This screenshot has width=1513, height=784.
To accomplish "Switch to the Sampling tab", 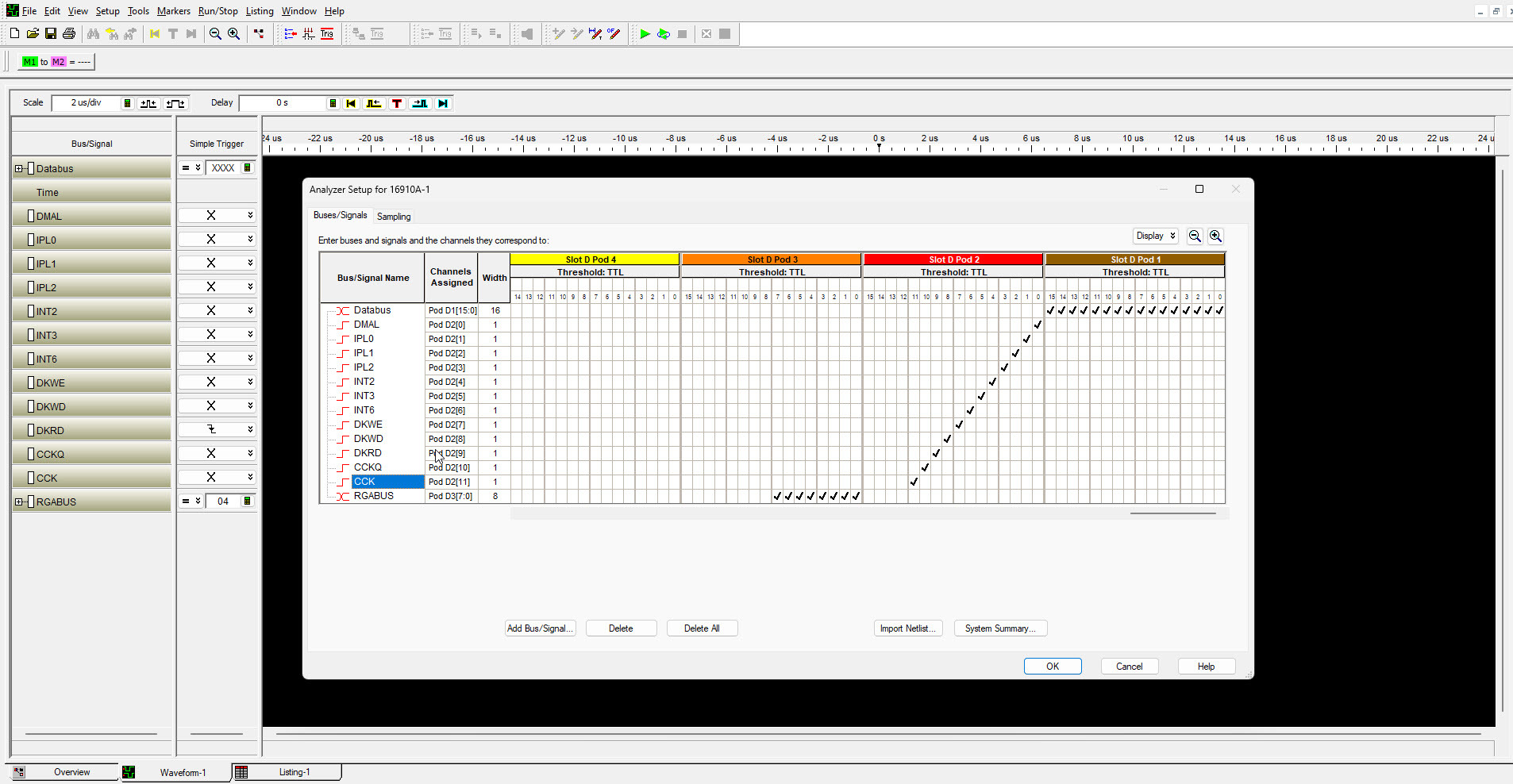I will (x=394, y=217).
